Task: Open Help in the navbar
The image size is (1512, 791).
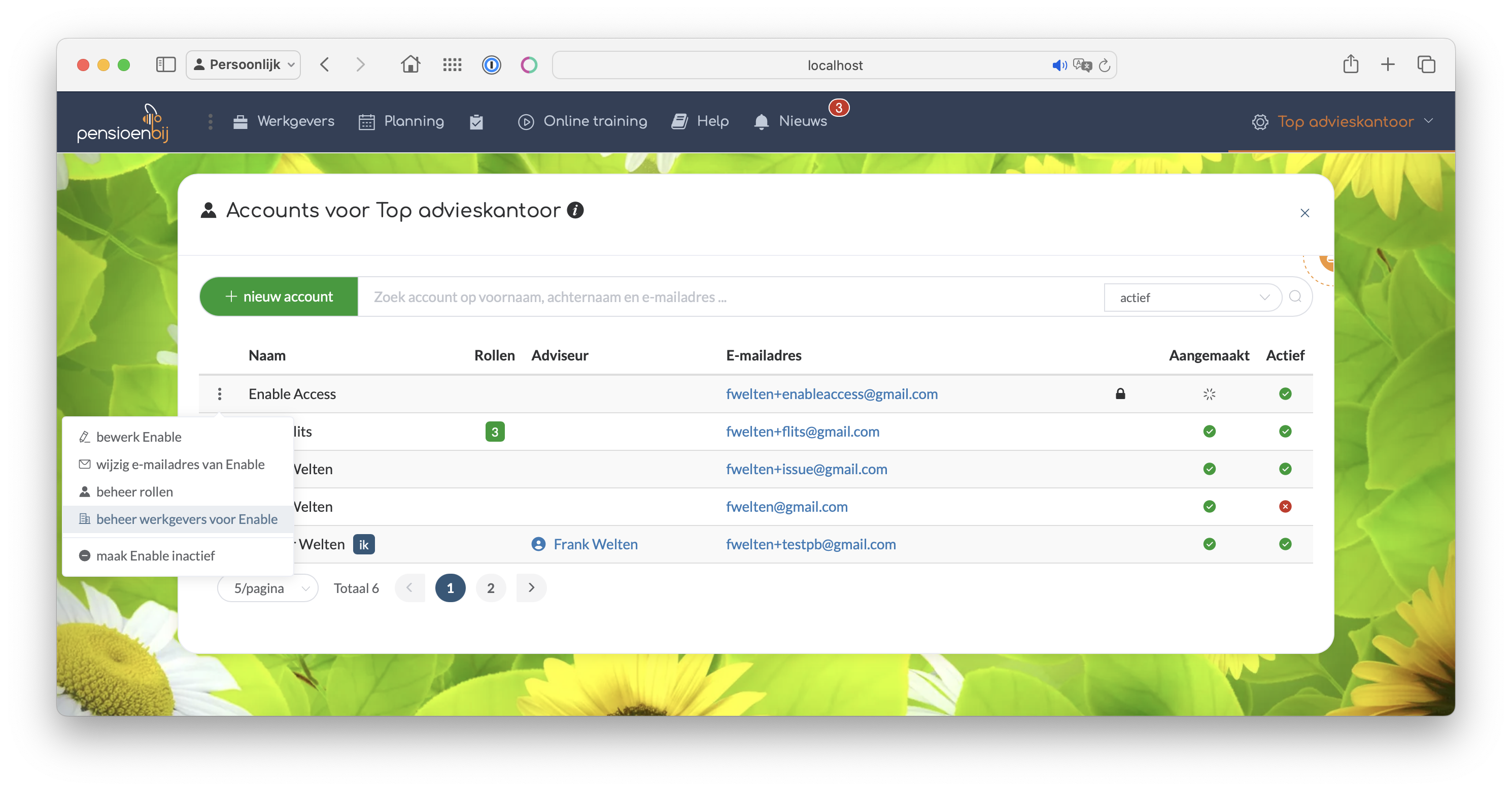Action: (700, 121)
